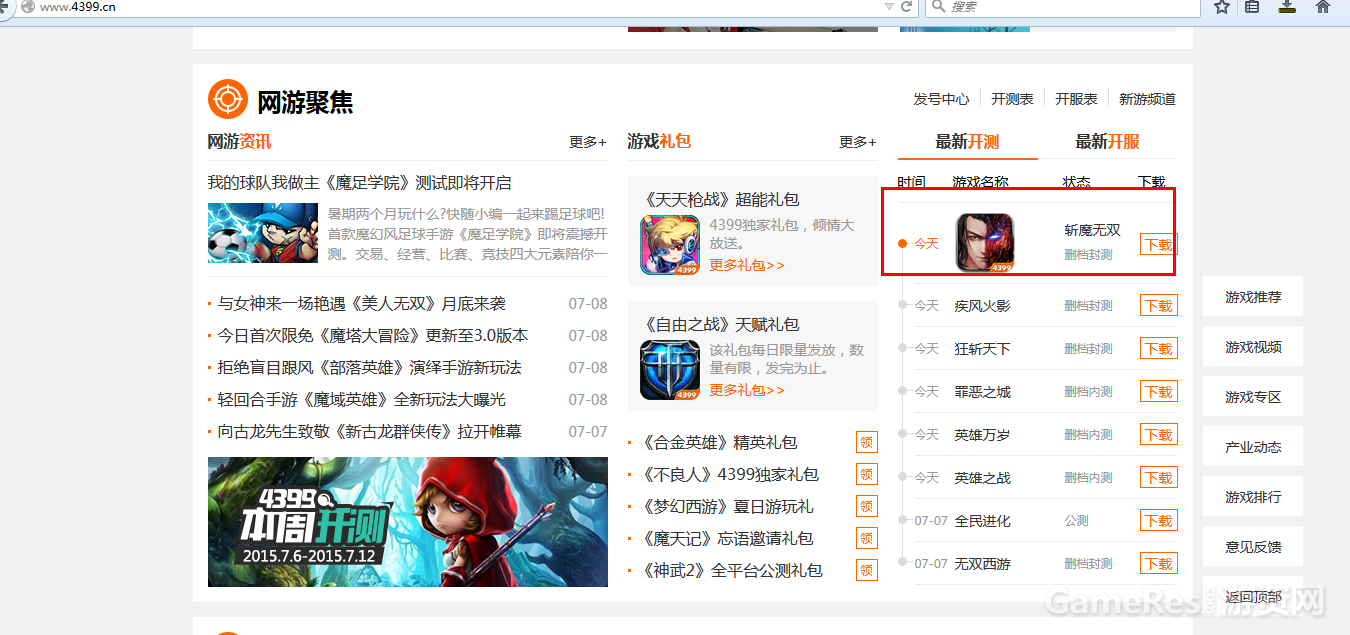
Task: Click 更多礼包>> under 天天枪战
Action: pos(747,265)
